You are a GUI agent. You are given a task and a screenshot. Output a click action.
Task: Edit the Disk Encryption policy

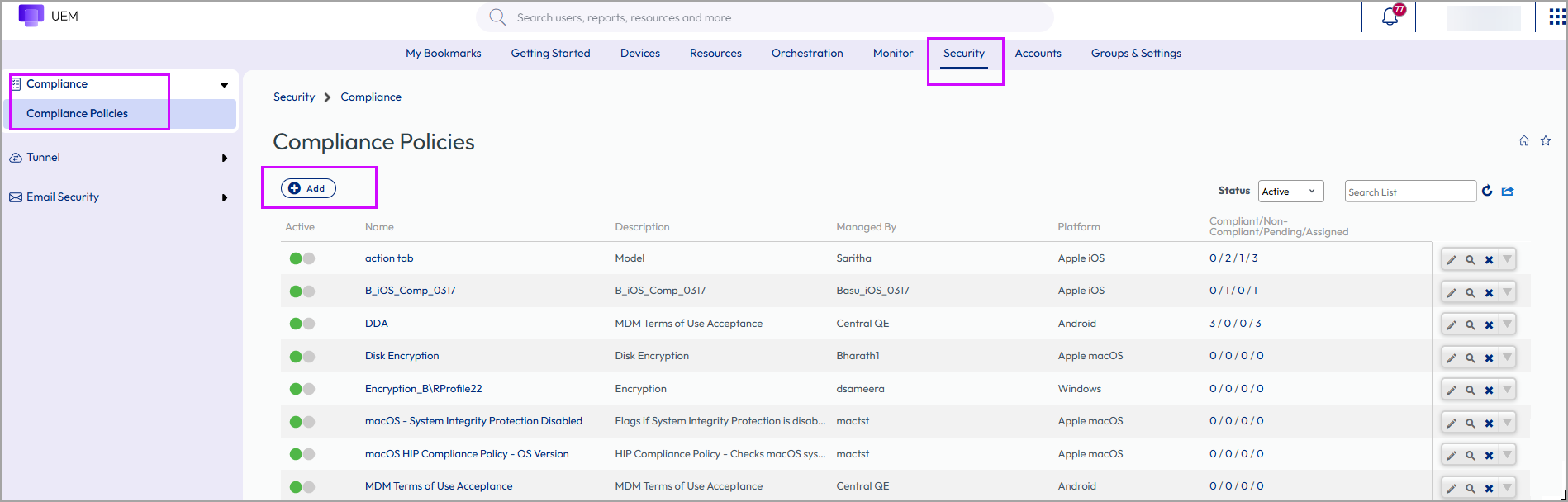point(1452,358)
